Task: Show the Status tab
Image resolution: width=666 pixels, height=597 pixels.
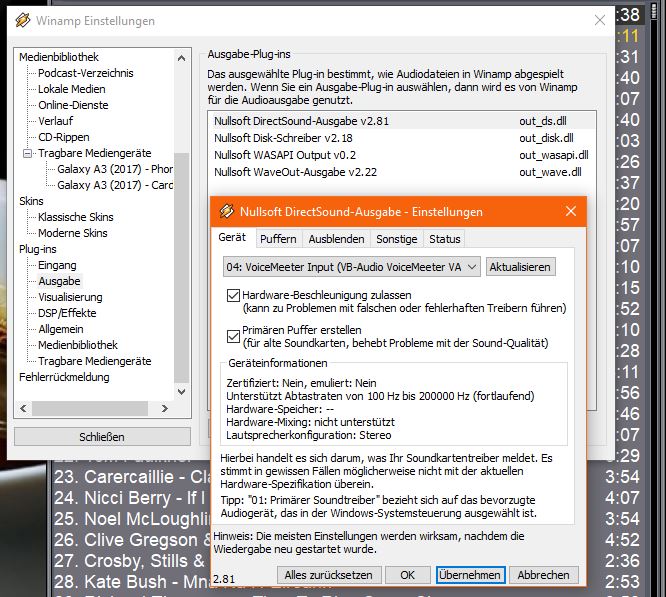Action: pos(445,239)
